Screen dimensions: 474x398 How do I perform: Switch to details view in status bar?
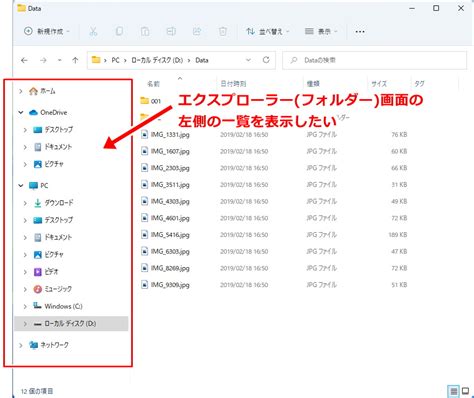pos(454,391)
